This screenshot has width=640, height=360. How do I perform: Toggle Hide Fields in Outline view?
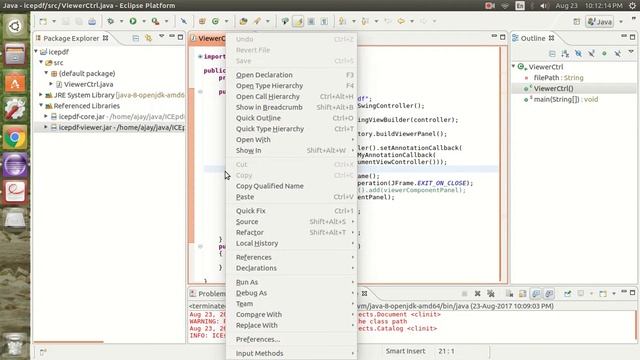tap(578, 53)
